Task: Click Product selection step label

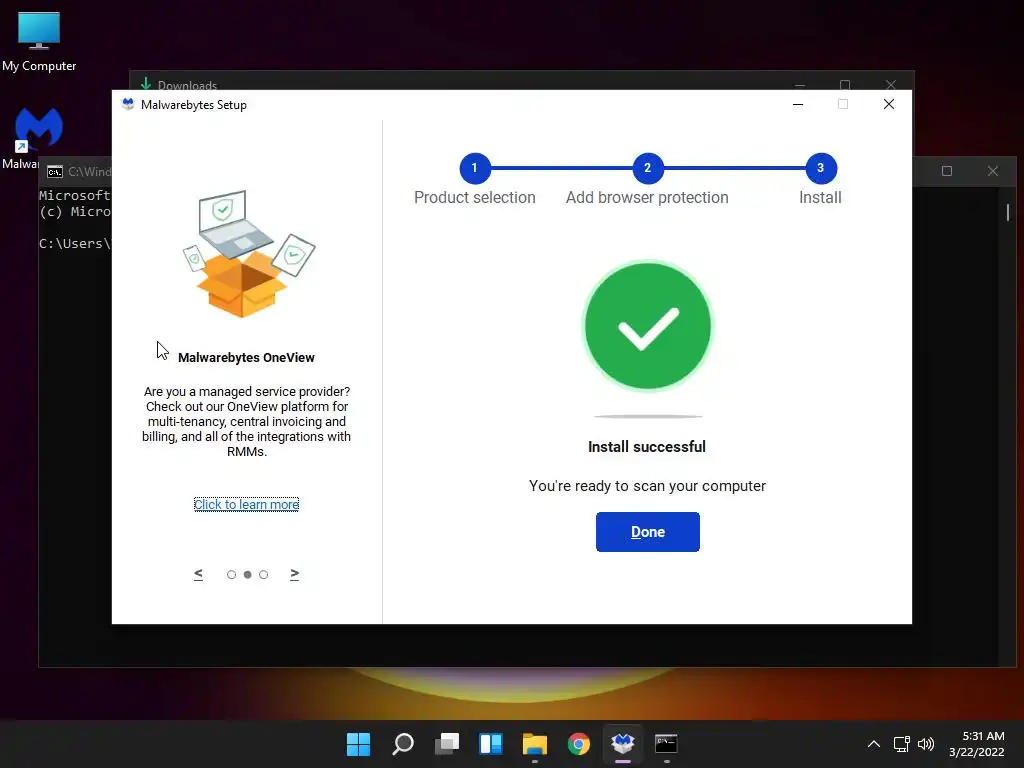Action: point(475,197)
